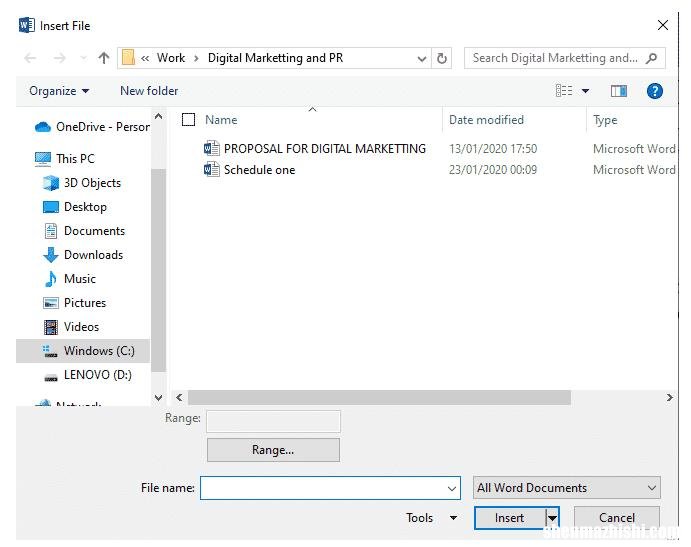
Task: Click the file list horizontal scrollbar
Action: (x=379, y=398)
